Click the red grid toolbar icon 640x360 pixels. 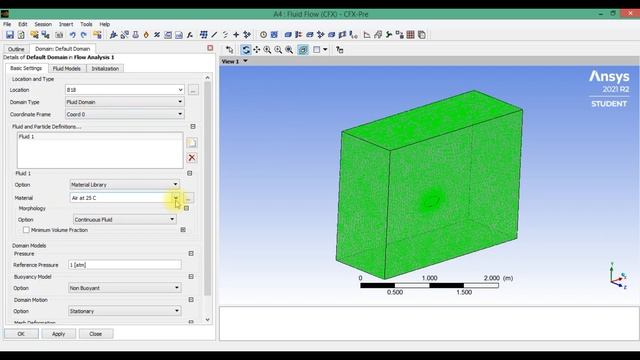pos(411,35)
